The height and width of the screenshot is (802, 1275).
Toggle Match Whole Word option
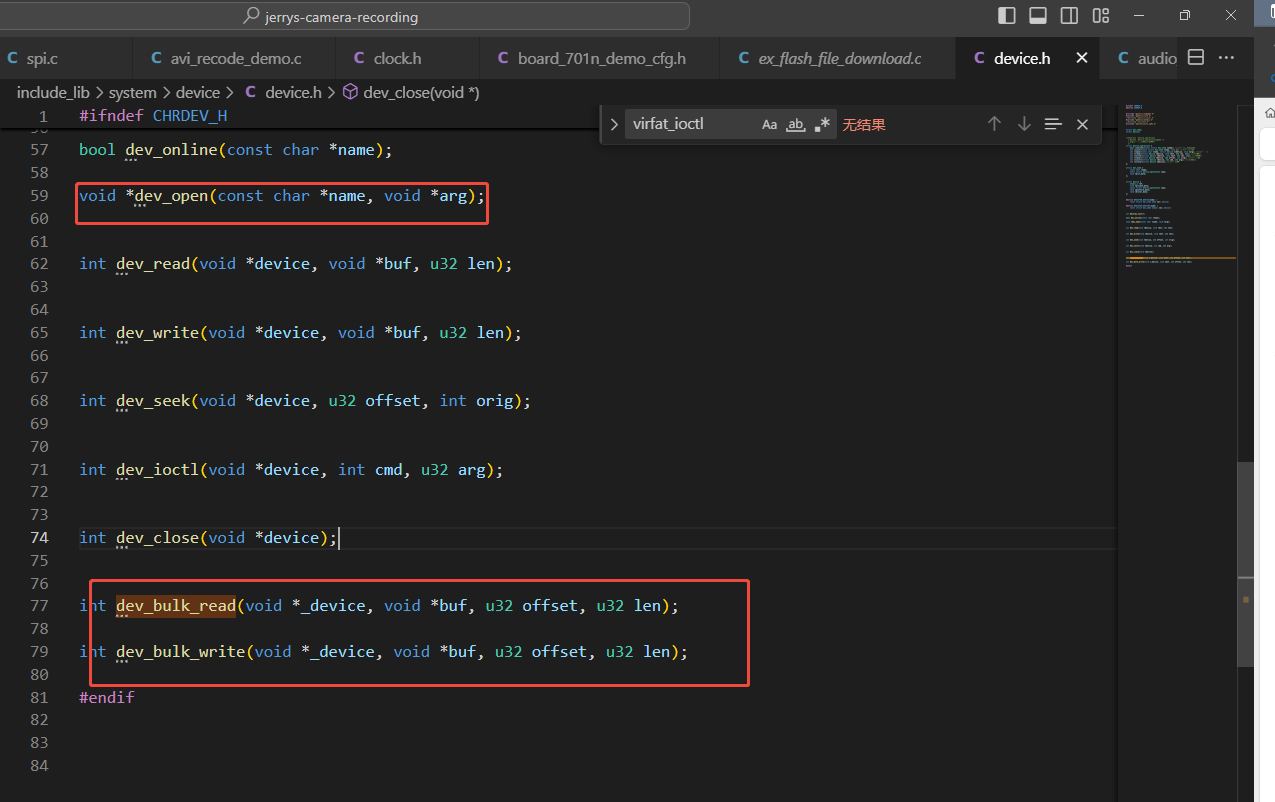click(796, 124)
